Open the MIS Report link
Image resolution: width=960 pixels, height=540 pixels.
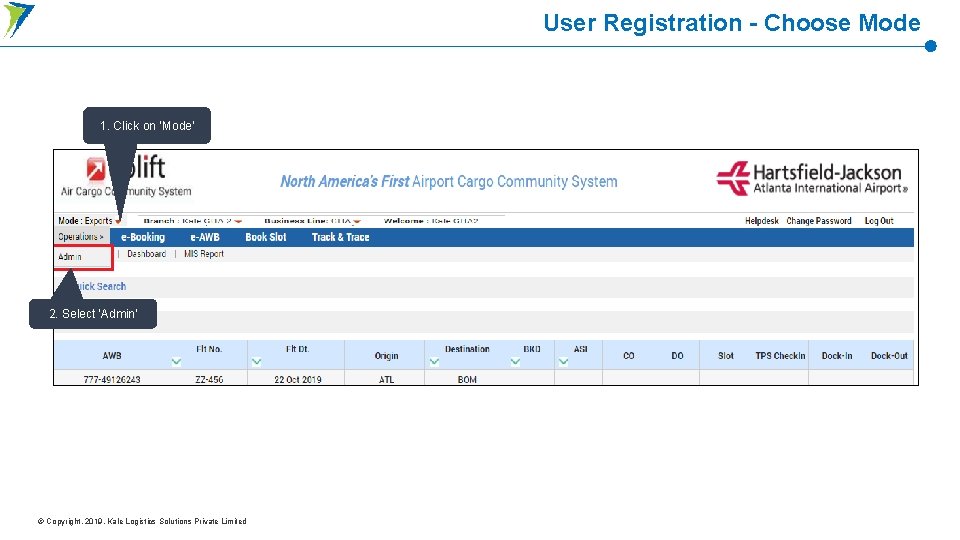pyautogui.click(x=204, y=253)
